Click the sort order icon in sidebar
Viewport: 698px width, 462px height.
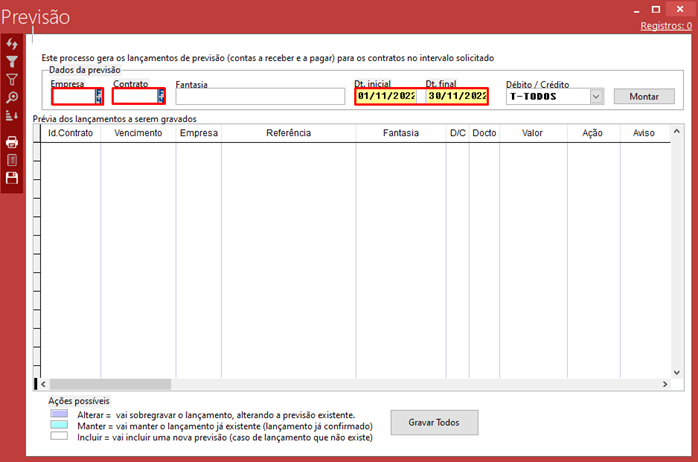[12, 115]
